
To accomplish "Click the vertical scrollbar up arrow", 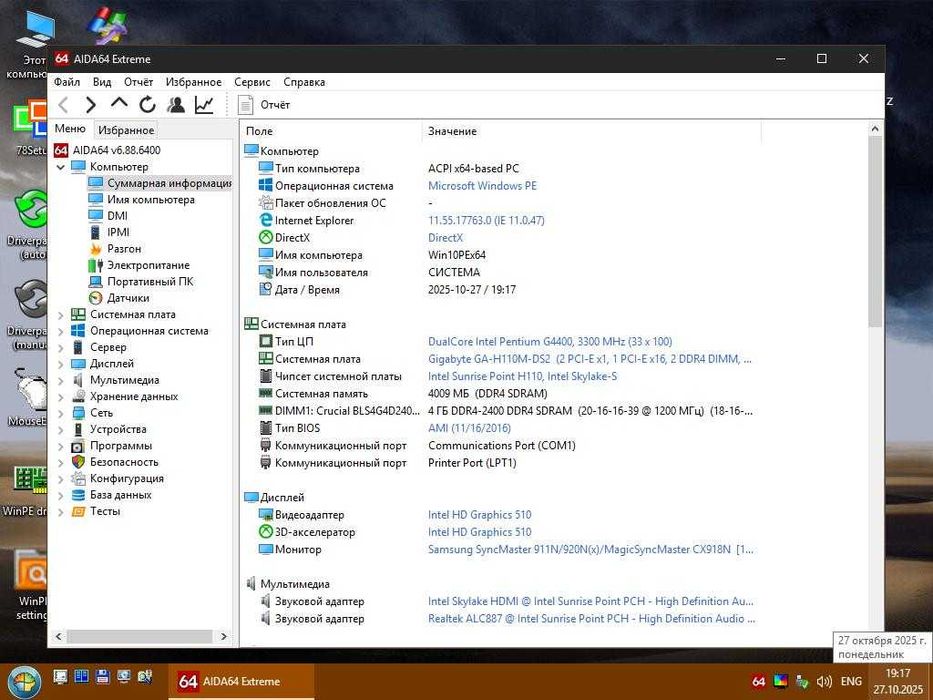I will point(875,129).
